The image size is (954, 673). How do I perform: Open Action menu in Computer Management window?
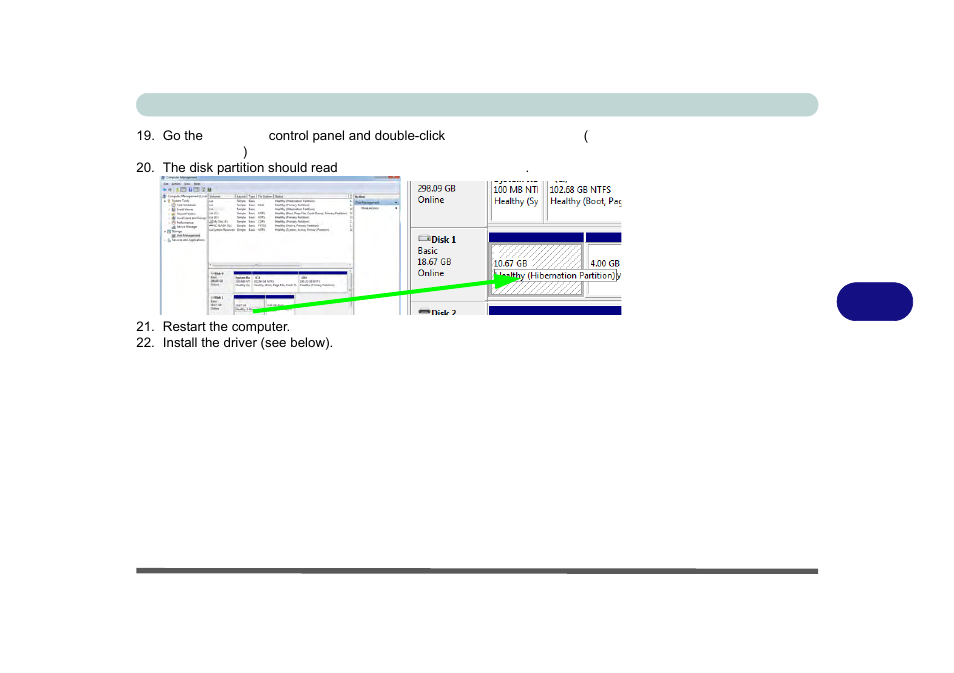point(176,184)
